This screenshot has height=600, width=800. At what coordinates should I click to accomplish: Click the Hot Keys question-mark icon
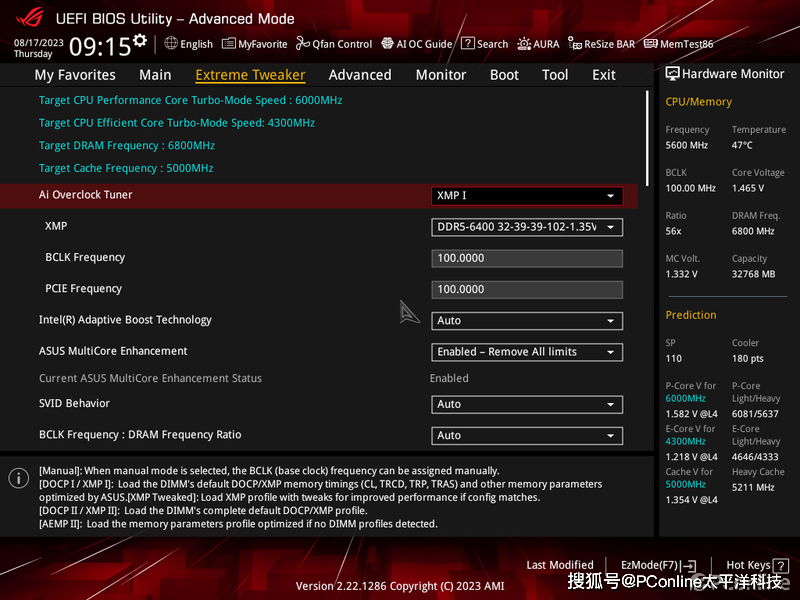pos(780,565)
